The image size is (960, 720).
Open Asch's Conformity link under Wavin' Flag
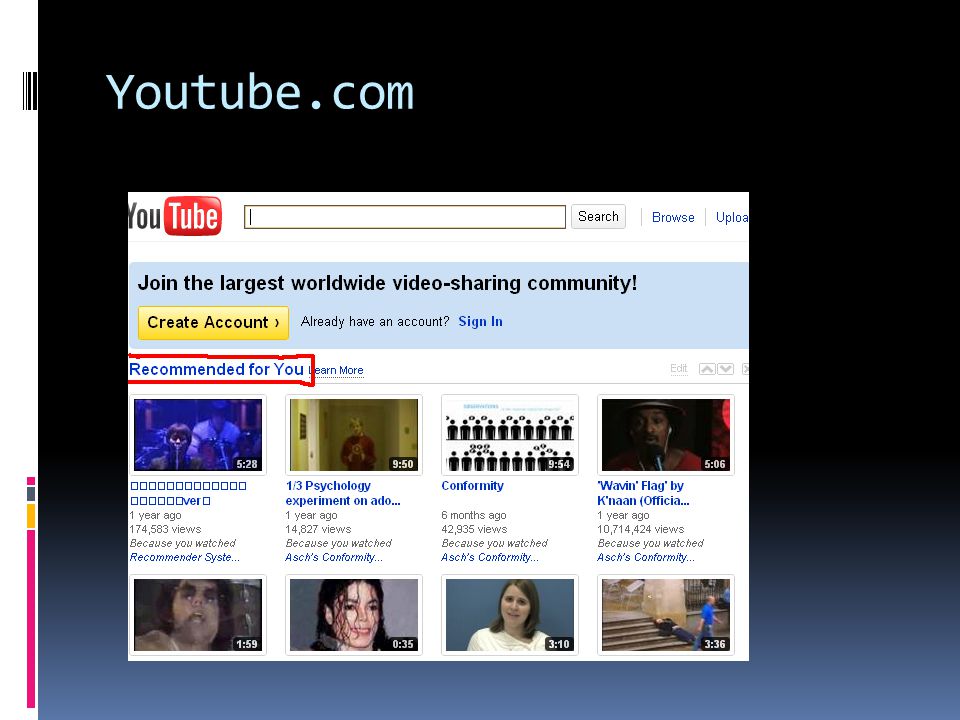point(646,557)
